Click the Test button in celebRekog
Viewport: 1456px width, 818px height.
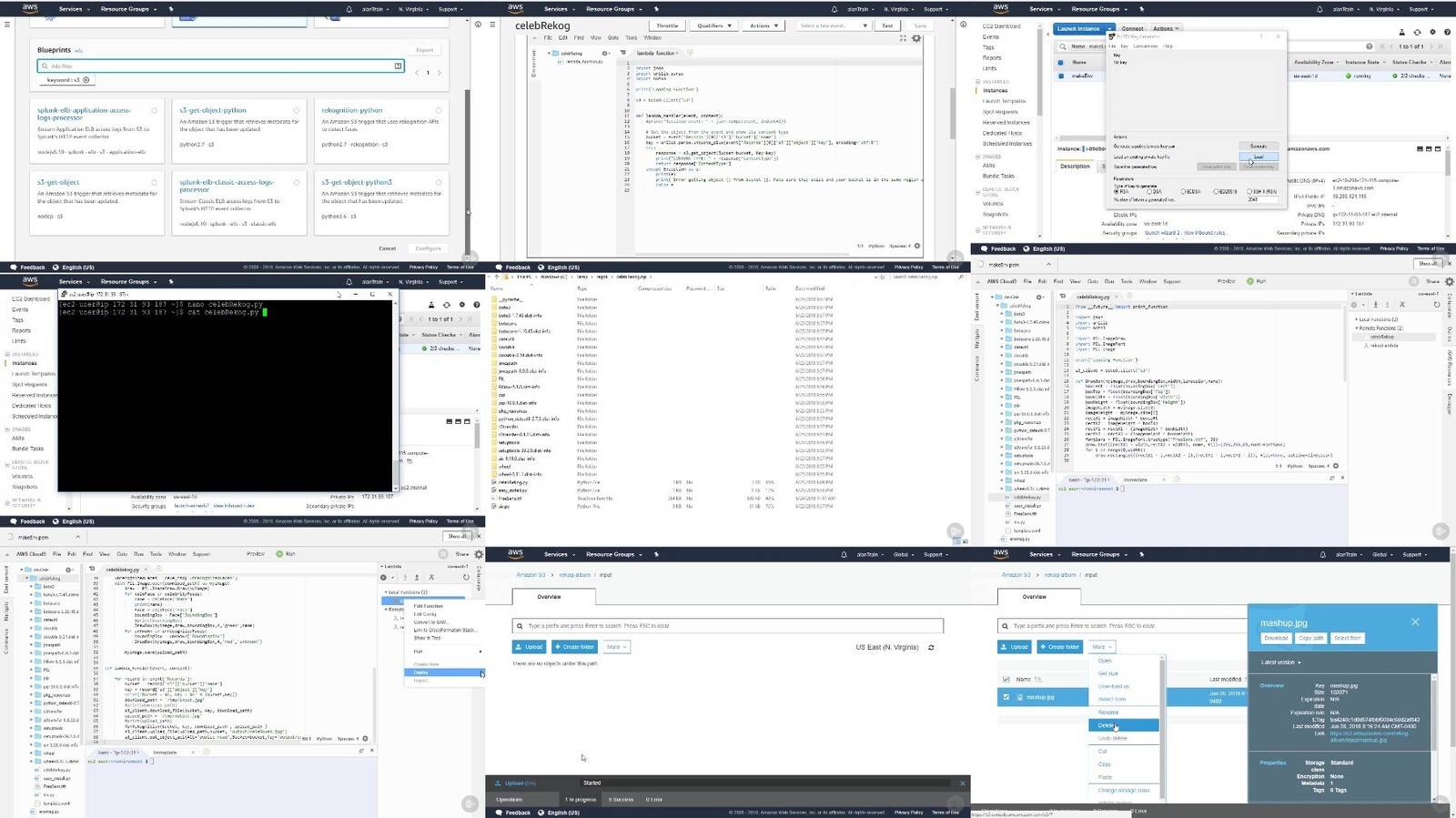click(887, 25)
